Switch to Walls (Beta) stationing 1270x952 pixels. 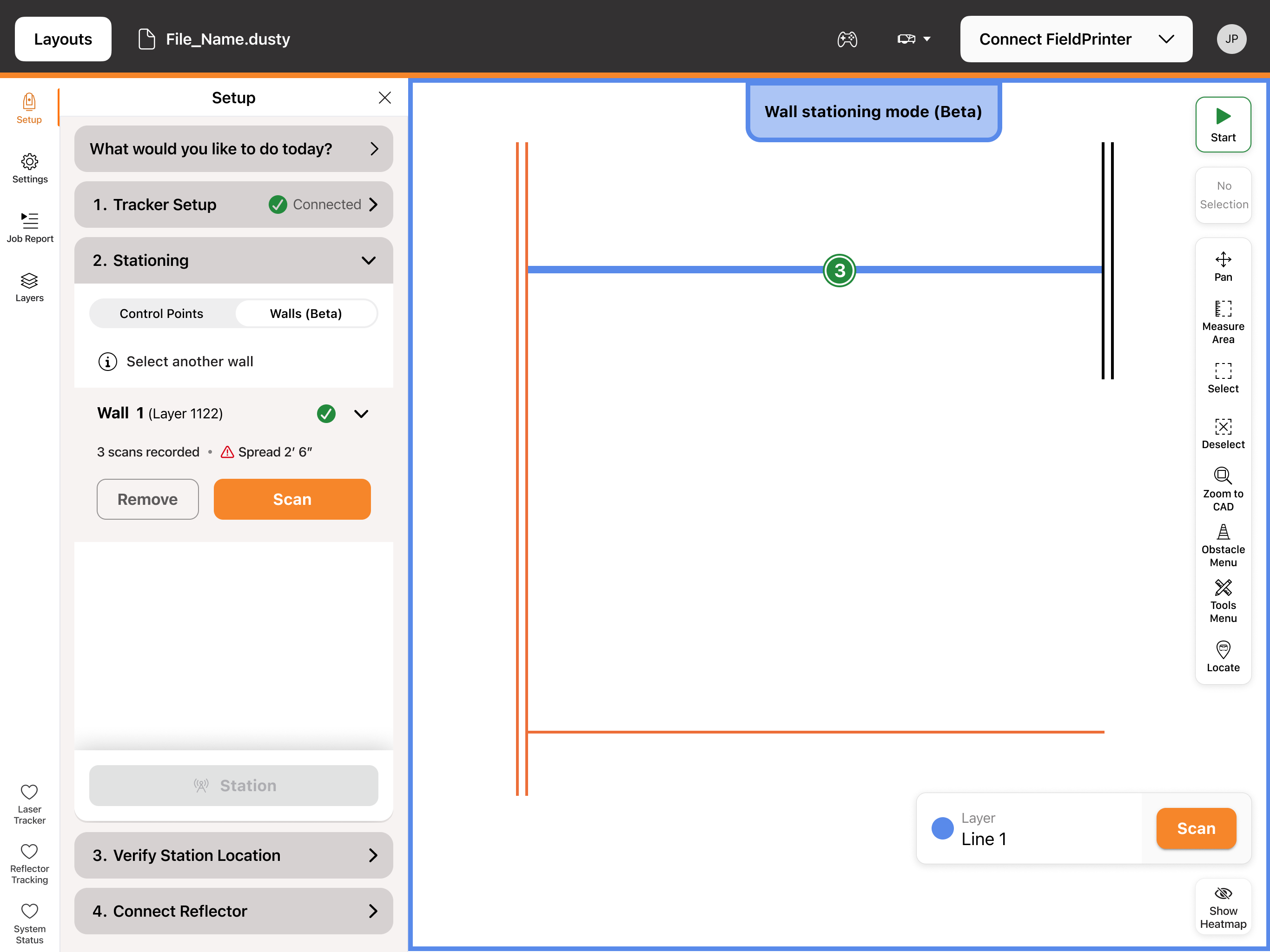coord(306,313)
